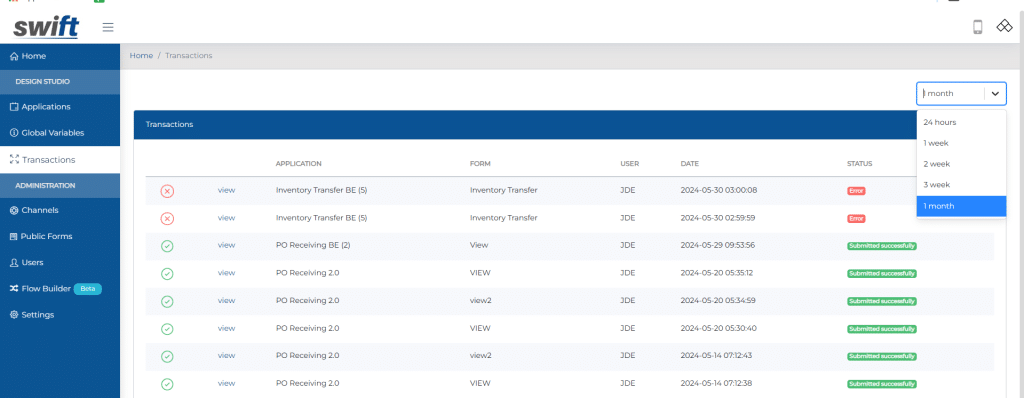
Task: Select 1 week option from dropdown
Action: point(961,143)
